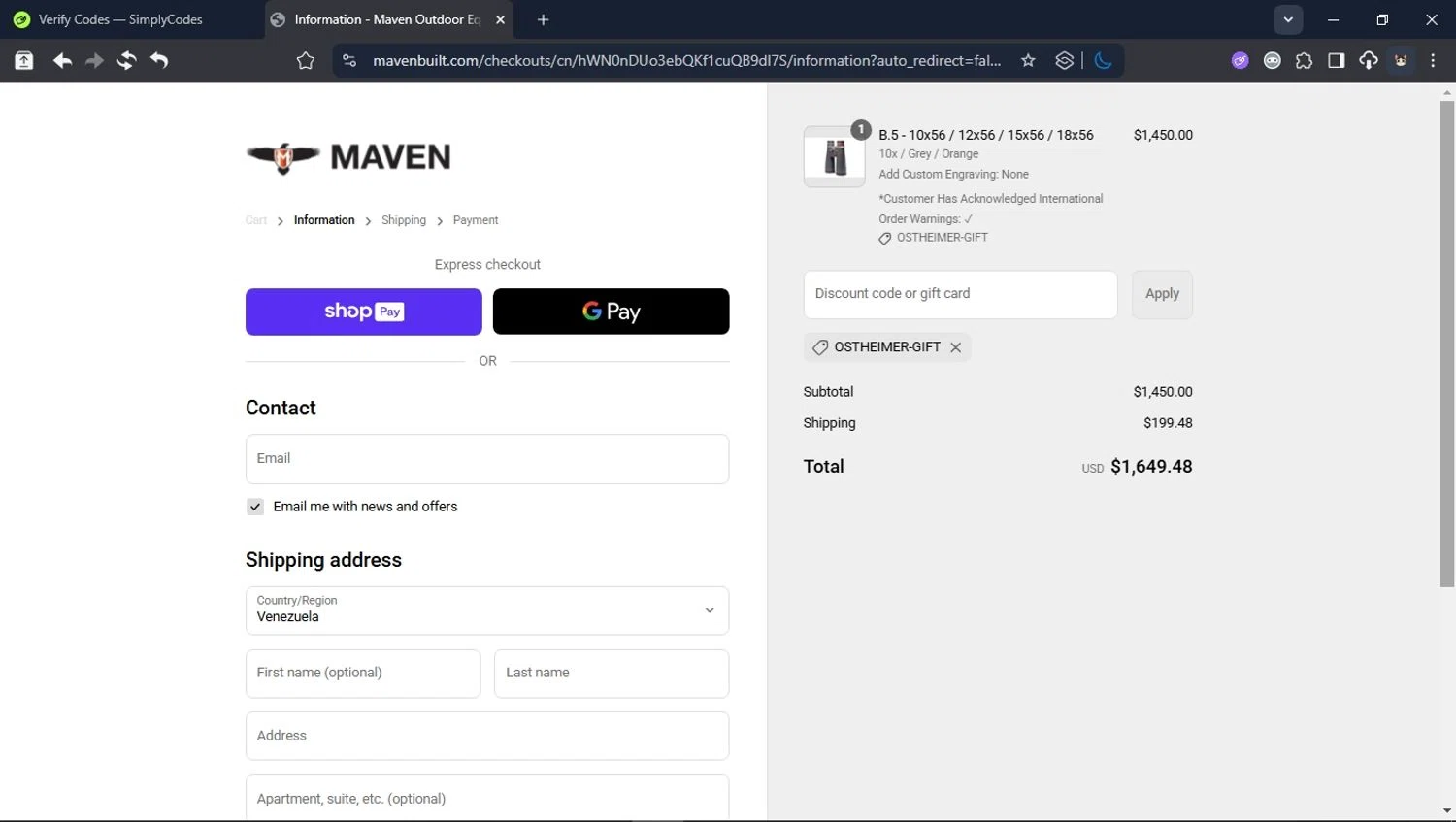
Task: Open the Country/Region dropdown
Action: click(487, 610)
